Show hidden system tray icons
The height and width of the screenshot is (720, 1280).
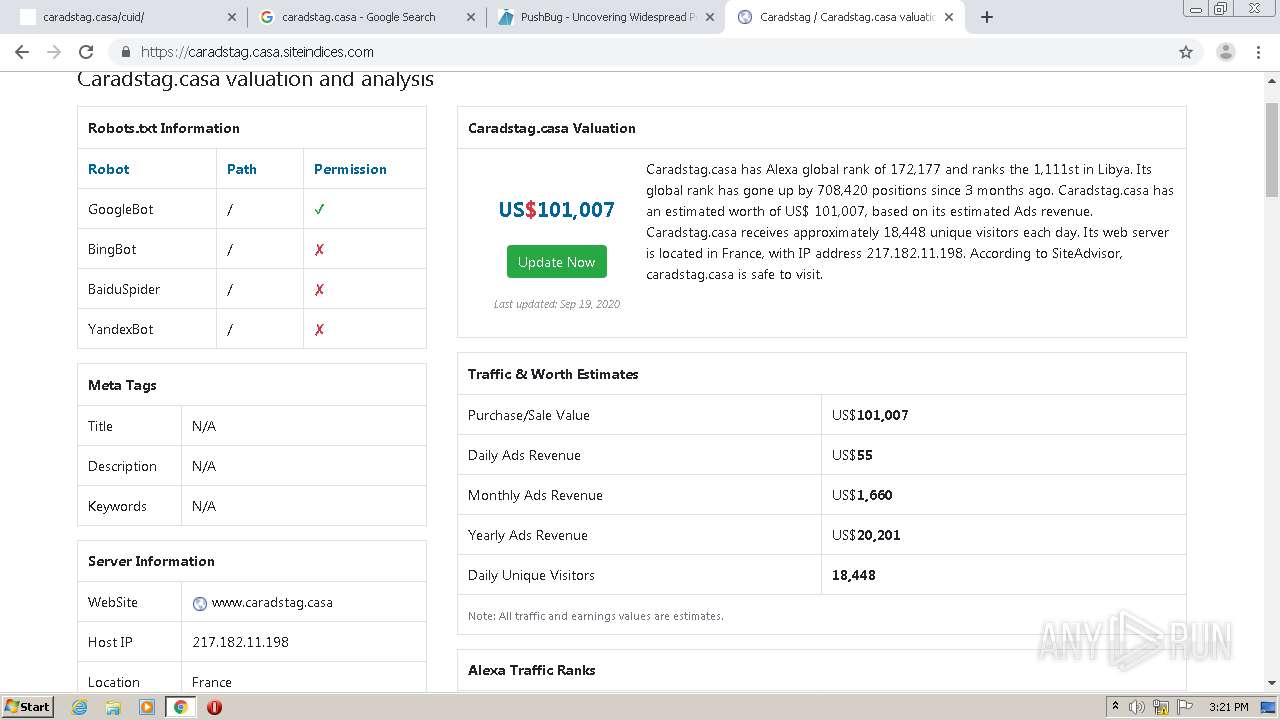click(1115, 707)
